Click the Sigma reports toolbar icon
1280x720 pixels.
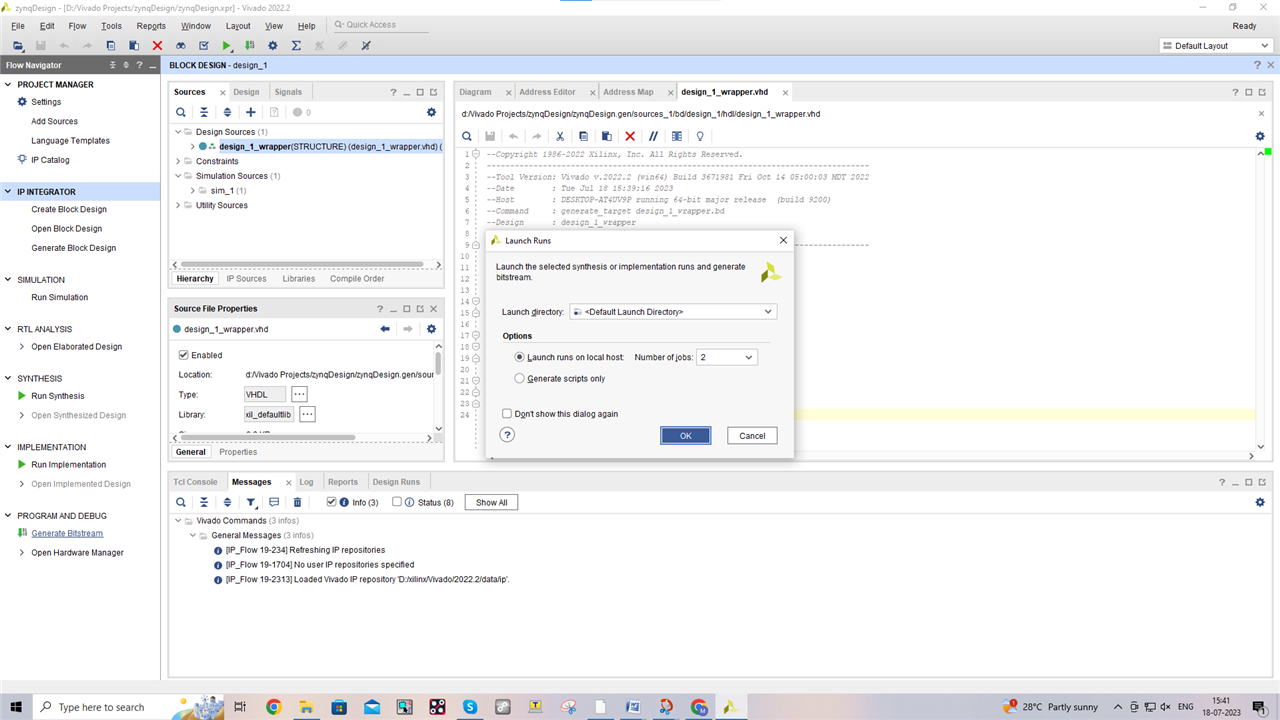pyautogui.click(x=296, y=46)
